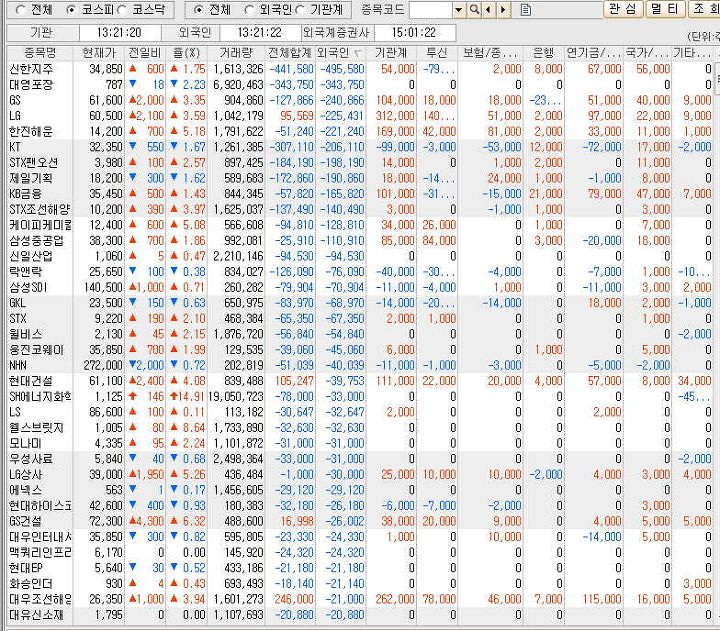Select the GKL stock name
Screen dimensions: 720x631
click(x=17, y=303)
